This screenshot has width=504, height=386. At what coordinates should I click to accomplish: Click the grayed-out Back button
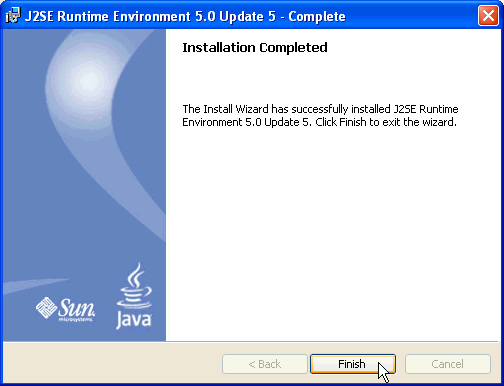click(265, 364)
